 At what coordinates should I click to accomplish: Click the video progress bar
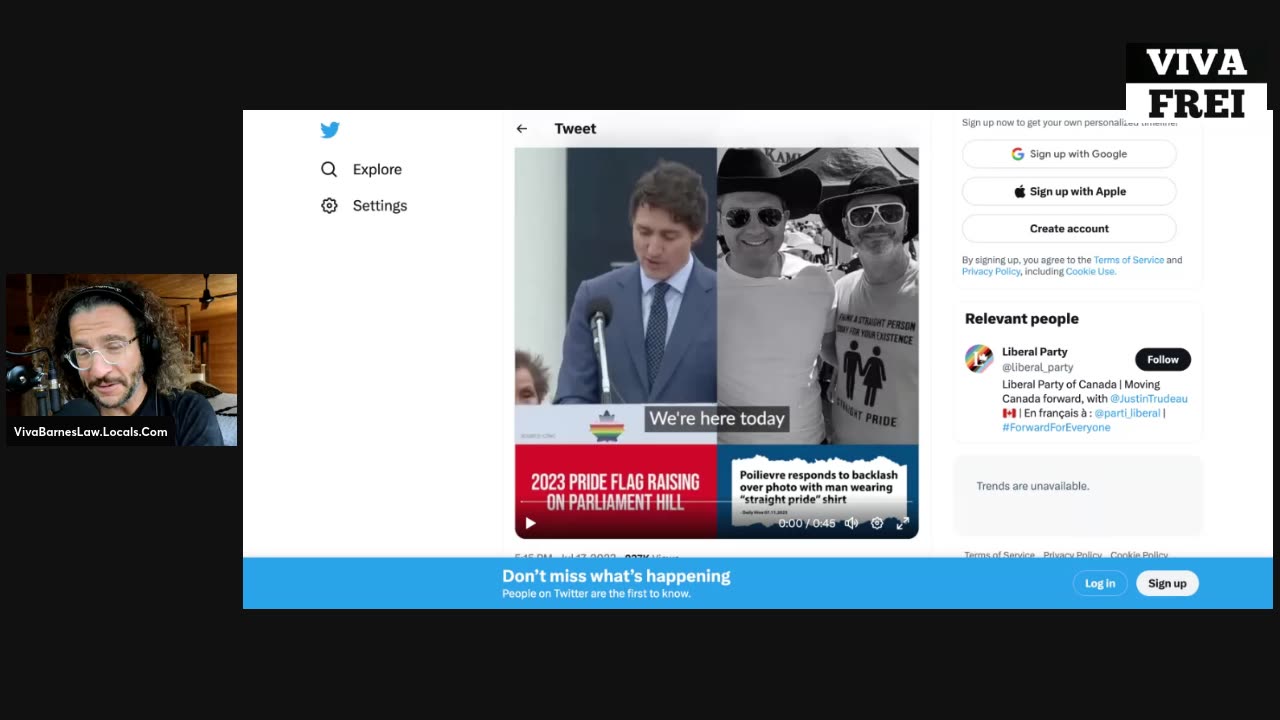716,502
